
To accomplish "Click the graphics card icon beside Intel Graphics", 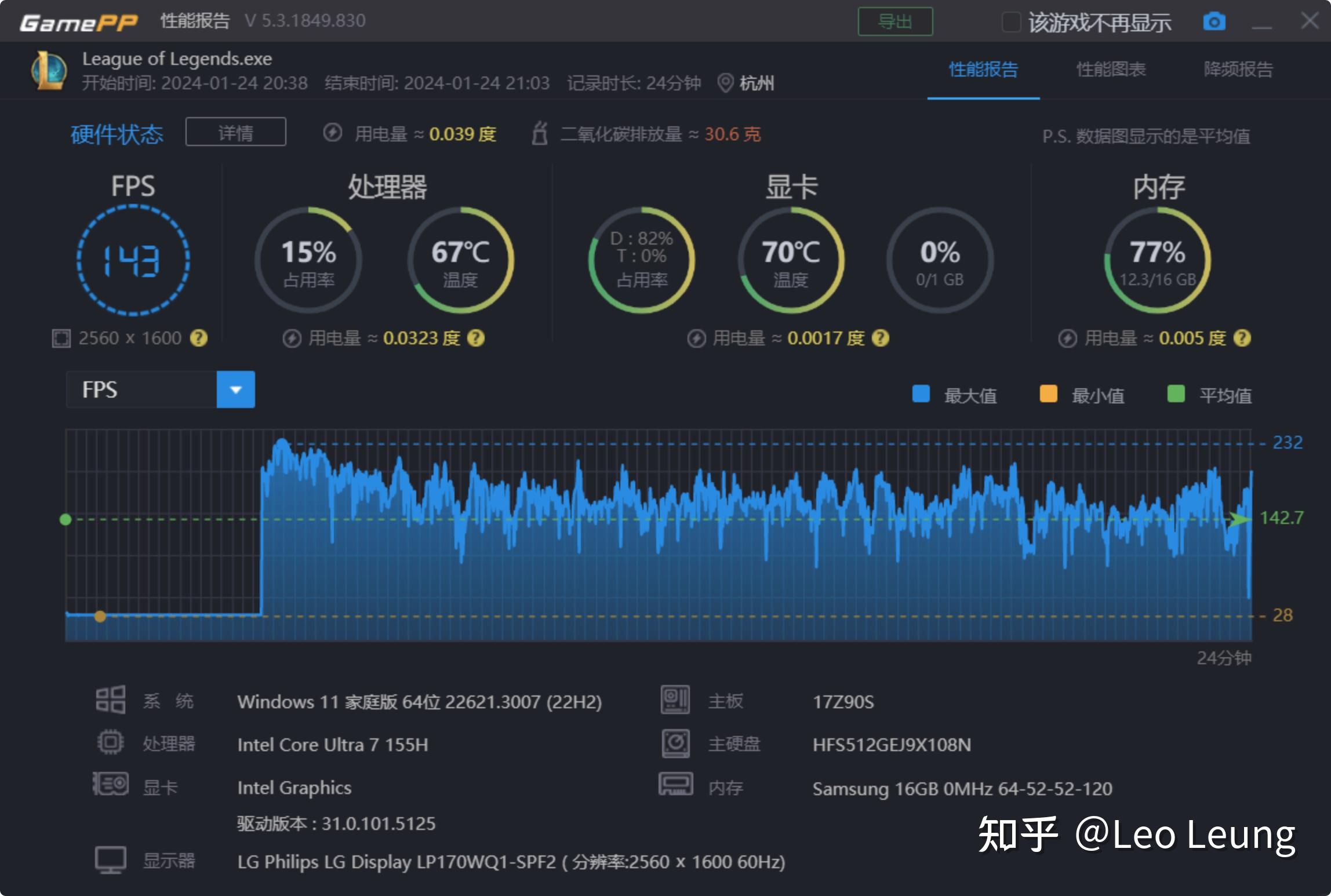I will point(110,784).
